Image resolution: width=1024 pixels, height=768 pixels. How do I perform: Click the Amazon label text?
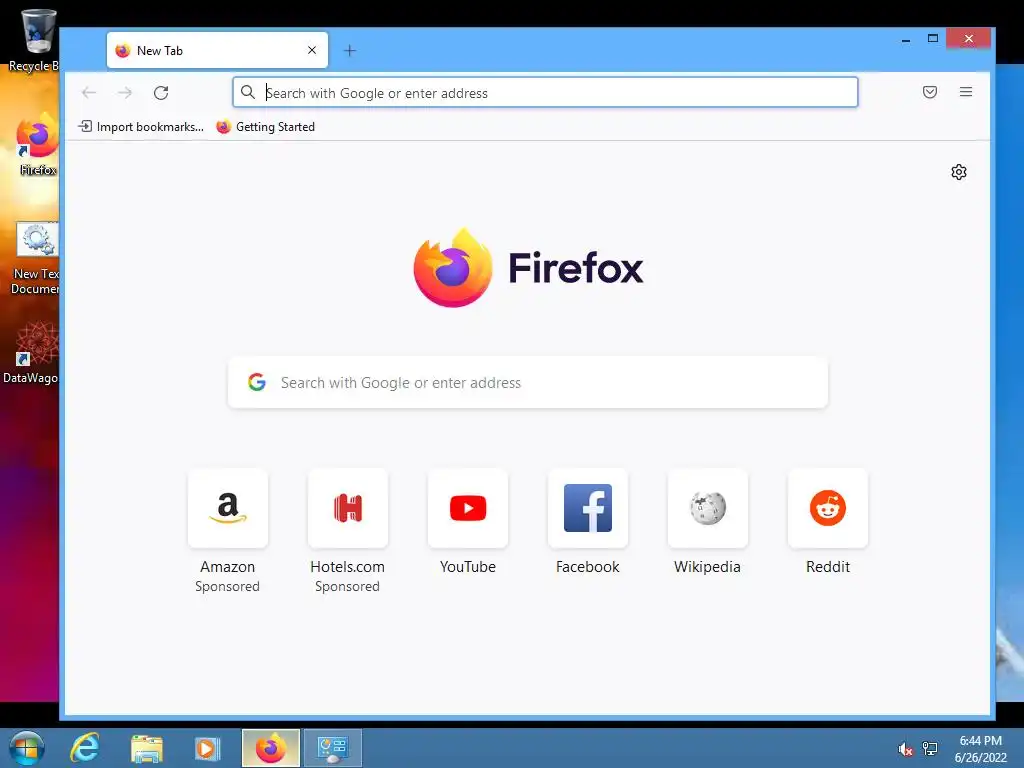click(227, 567)
